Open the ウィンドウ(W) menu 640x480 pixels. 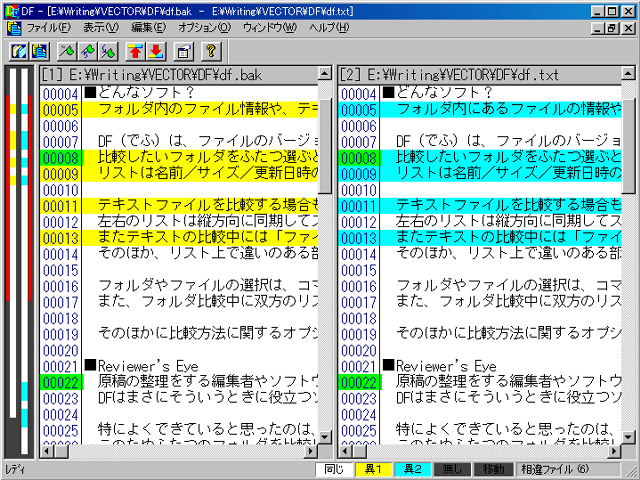pyautogui.click(x=270, y=28)
